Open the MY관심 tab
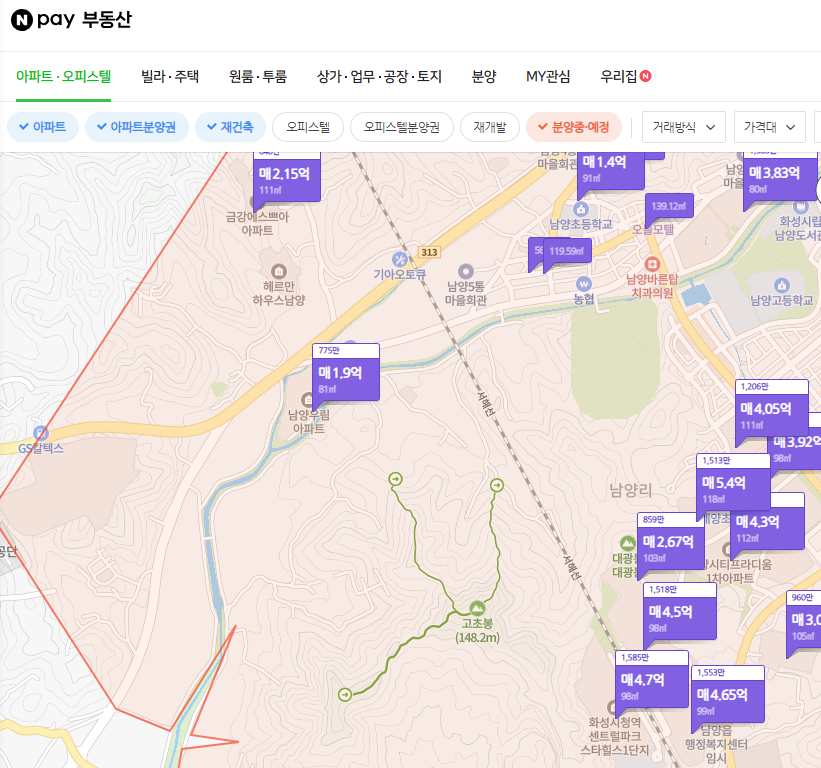The width and height of the screenshot is (821, 768). pyautogui.click(x=548, y=76)
